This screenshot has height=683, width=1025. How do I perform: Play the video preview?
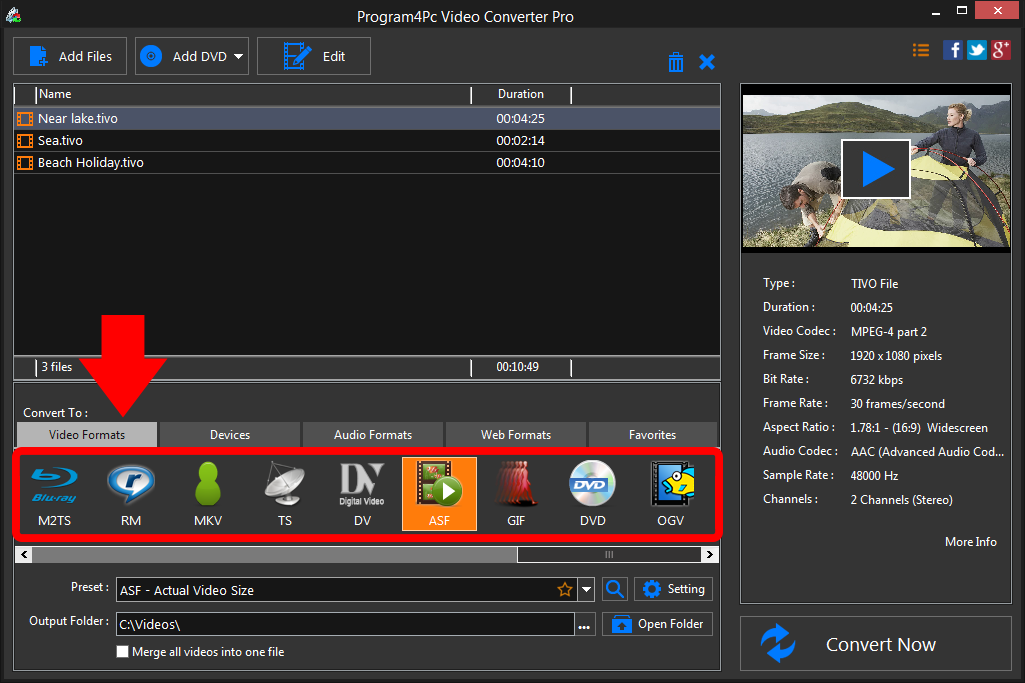(876, 169)
